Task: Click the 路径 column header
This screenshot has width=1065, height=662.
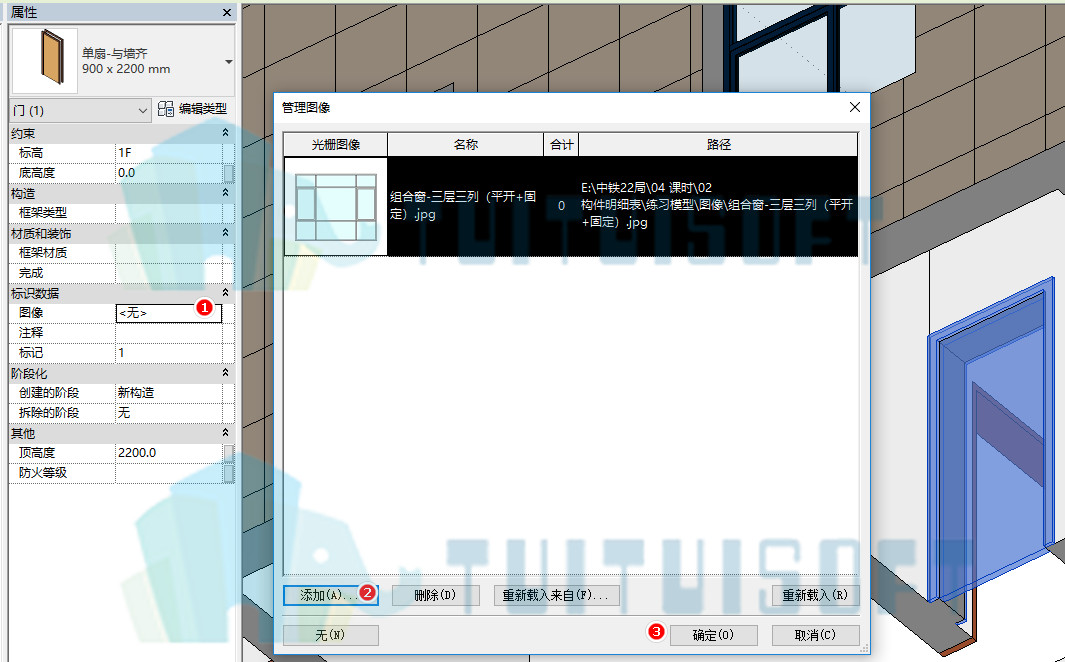Action: click(718, 145)
